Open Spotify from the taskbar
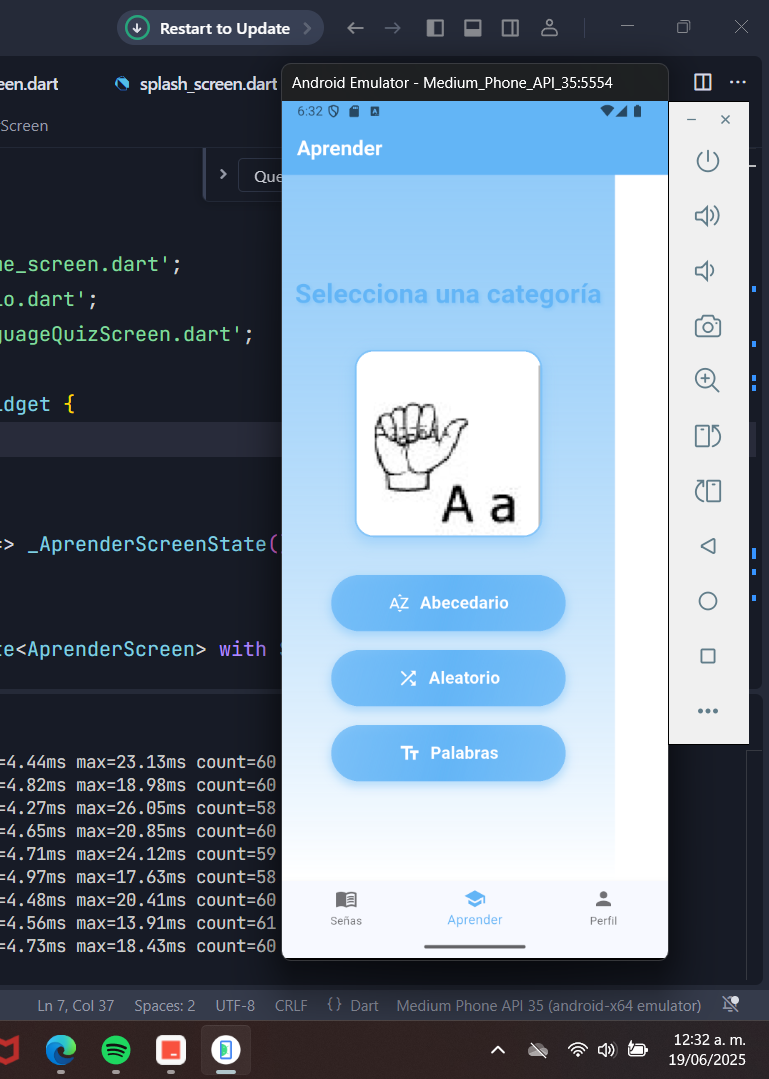 pos(116,1050)
